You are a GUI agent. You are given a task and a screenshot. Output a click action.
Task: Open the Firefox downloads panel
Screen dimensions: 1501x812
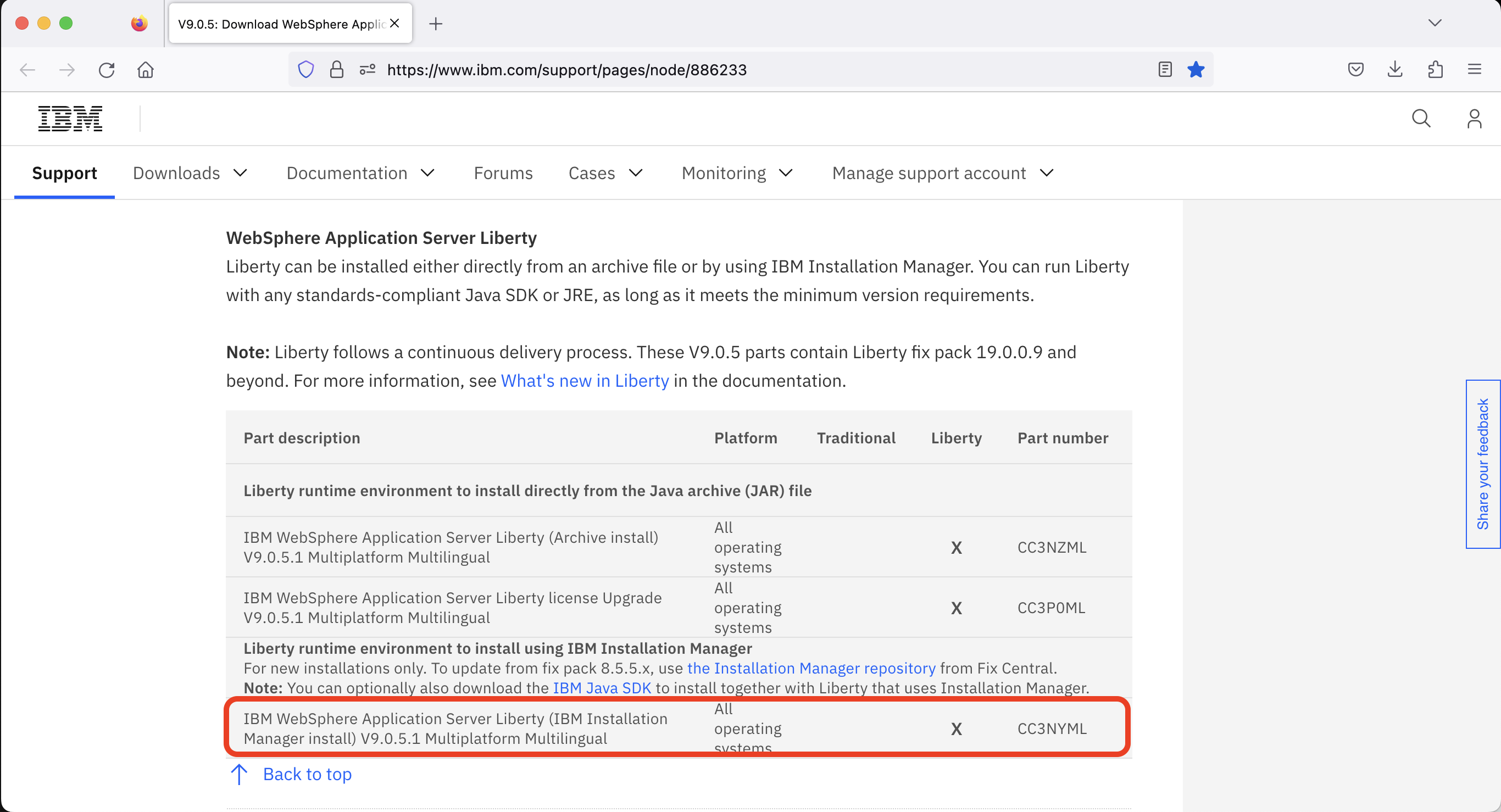pyautogui.click(x=1395, y=69)
